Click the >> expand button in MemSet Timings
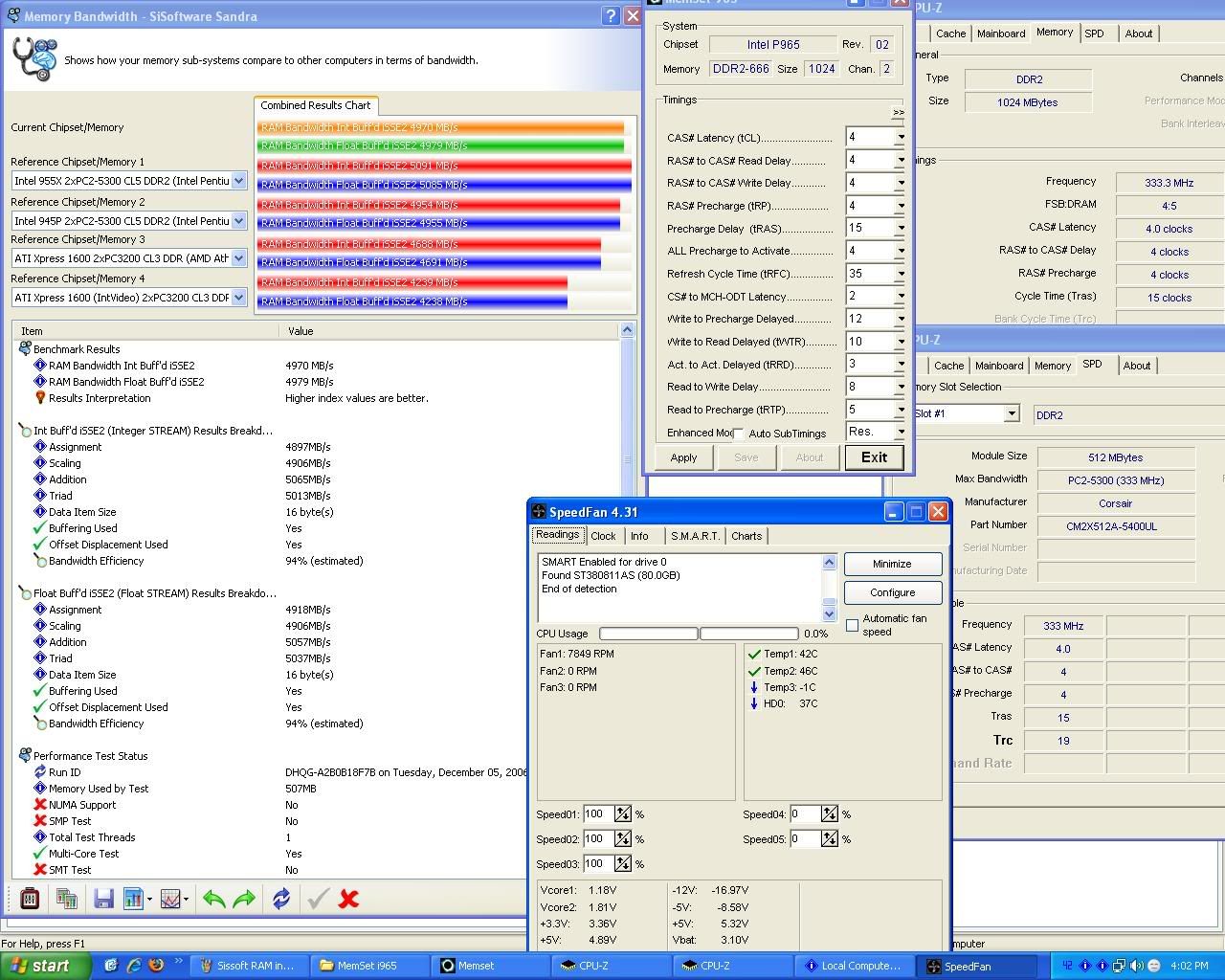The image size is (1225, 980). [x=898, y=113]
